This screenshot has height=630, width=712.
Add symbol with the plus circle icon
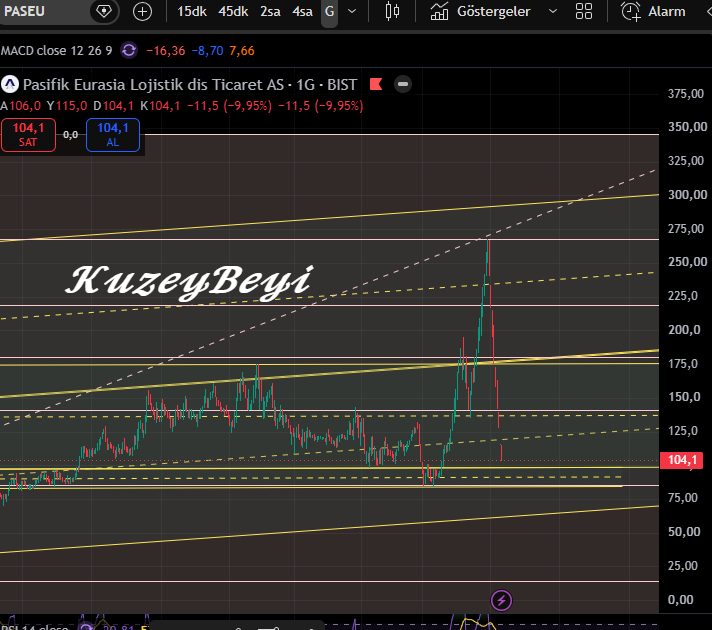pyautogui.click(x=142, y=11)
